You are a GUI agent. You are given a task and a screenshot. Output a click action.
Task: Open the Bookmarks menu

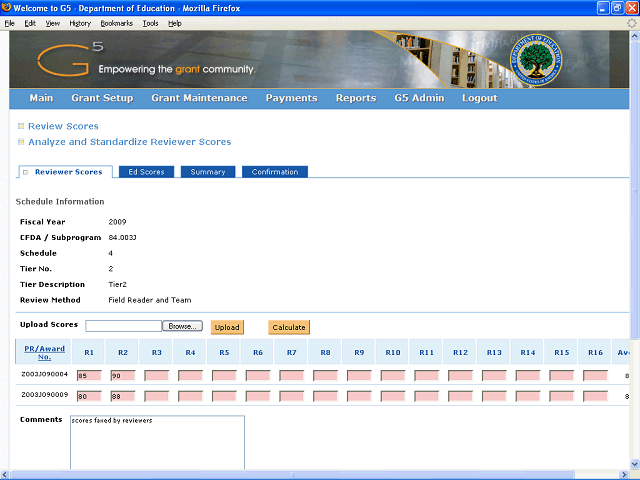click(x=116, y=23)
